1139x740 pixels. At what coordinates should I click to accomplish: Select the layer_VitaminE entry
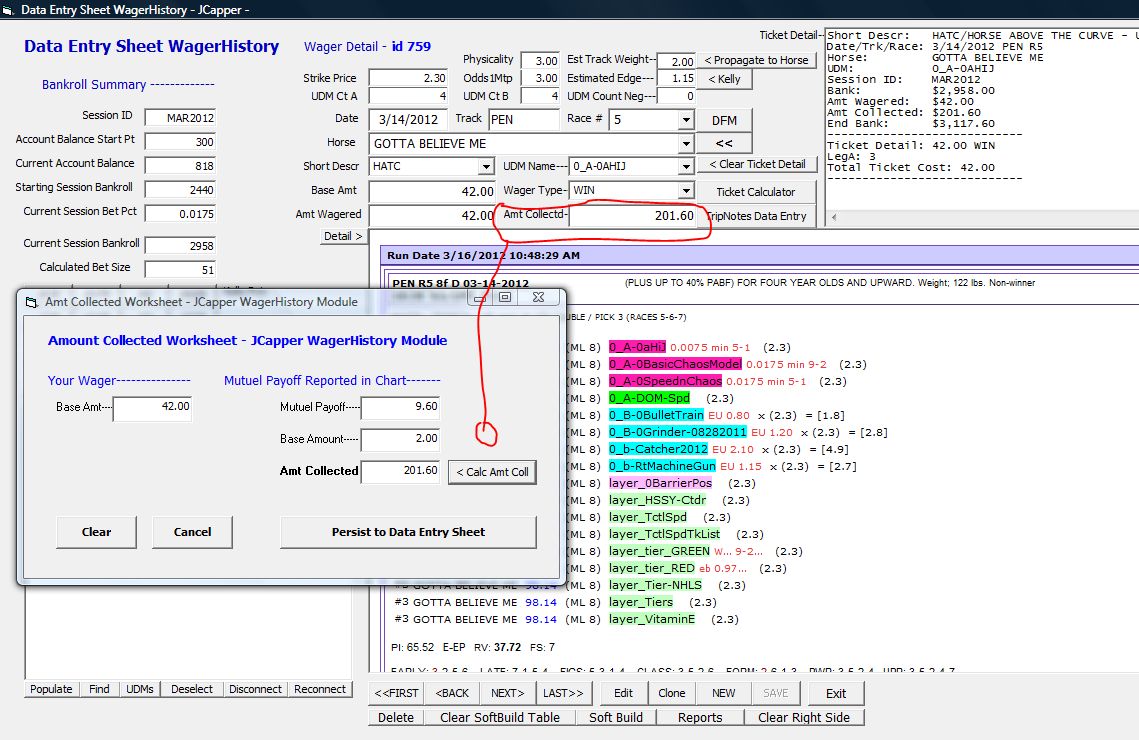click(652, 619)
